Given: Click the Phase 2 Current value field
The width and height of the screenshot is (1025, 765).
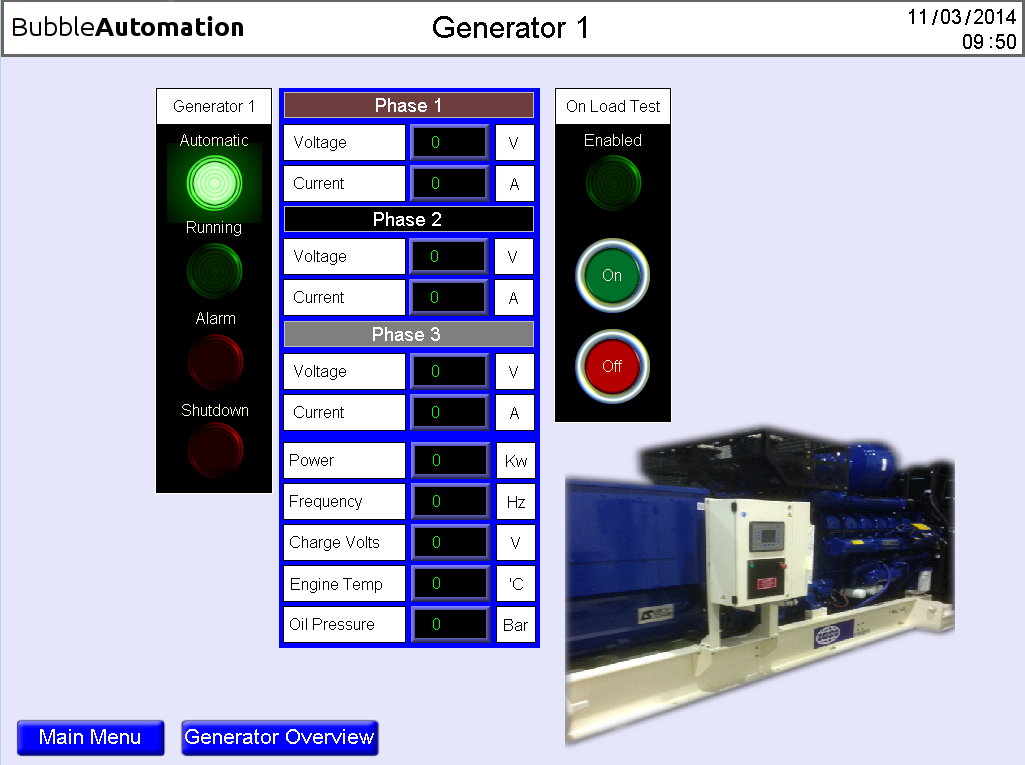Looking at the screenshot, I should point(448,298).
